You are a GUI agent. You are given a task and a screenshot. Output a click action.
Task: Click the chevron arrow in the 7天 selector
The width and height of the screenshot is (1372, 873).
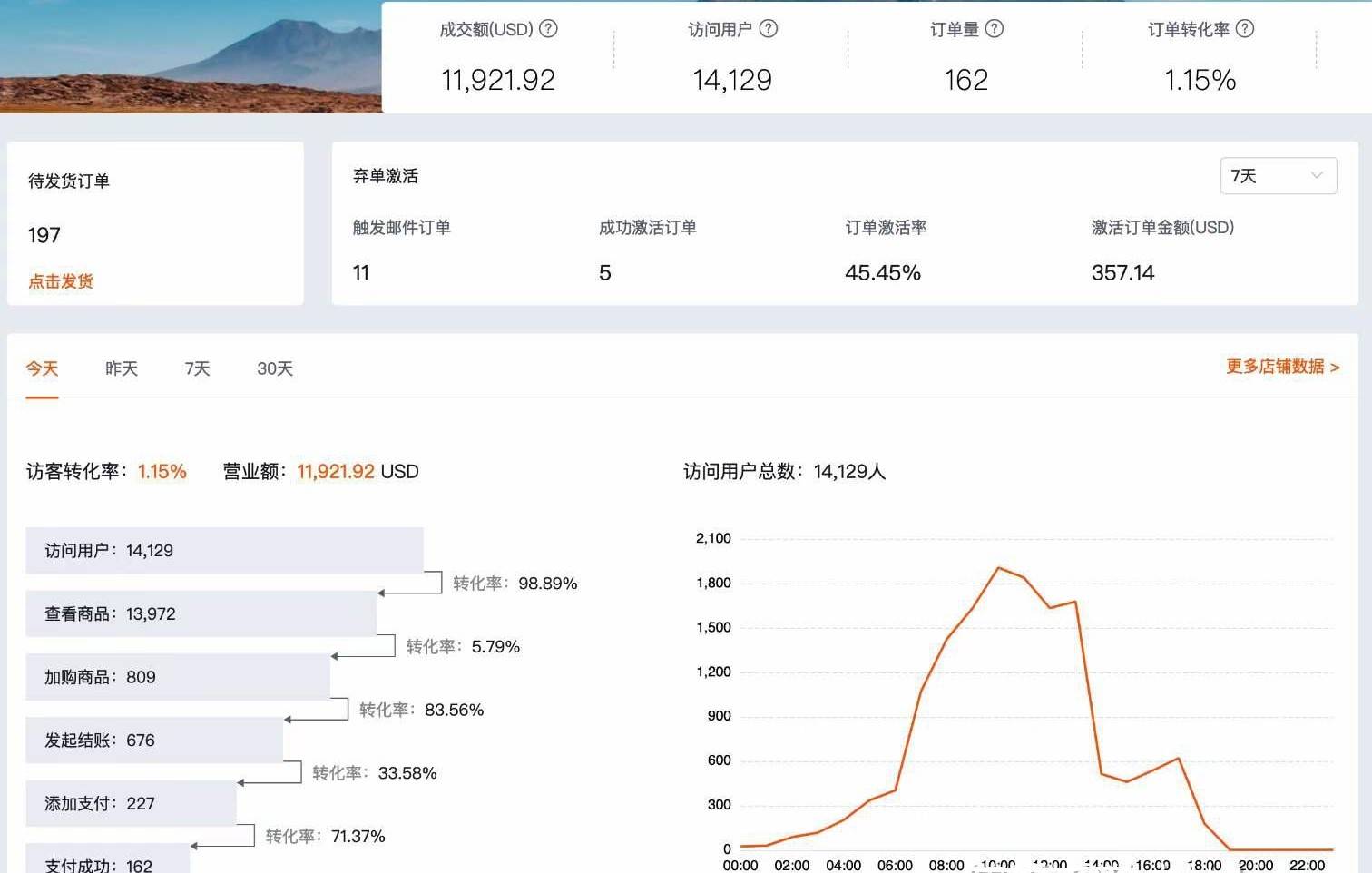pos(1318,175)
